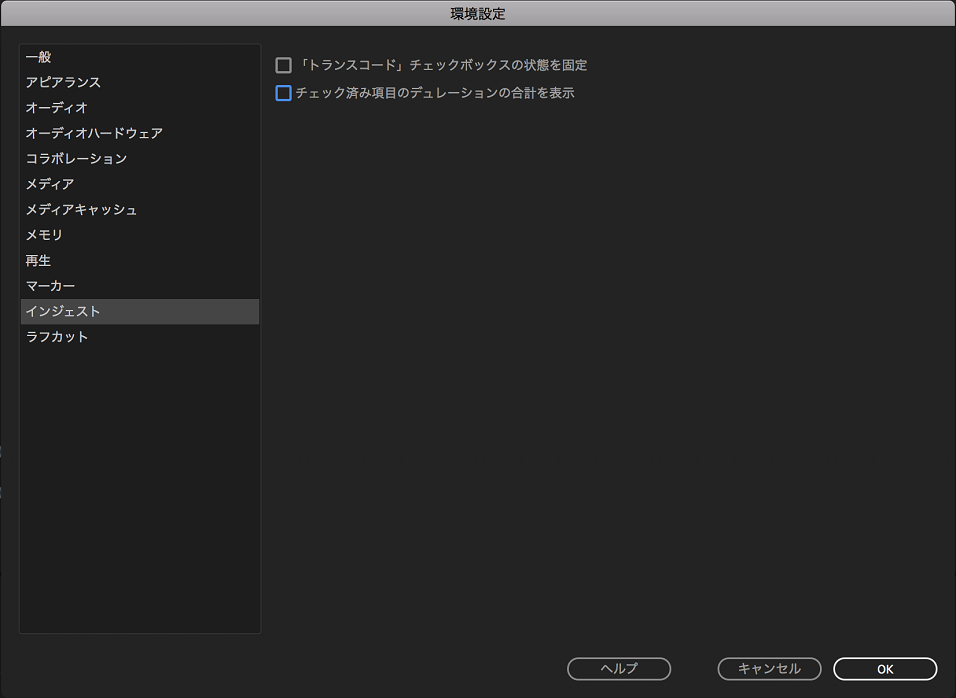956x698 pixels.
Task: Click the 環境設定 title bar
Action: (x=478, y=13)
